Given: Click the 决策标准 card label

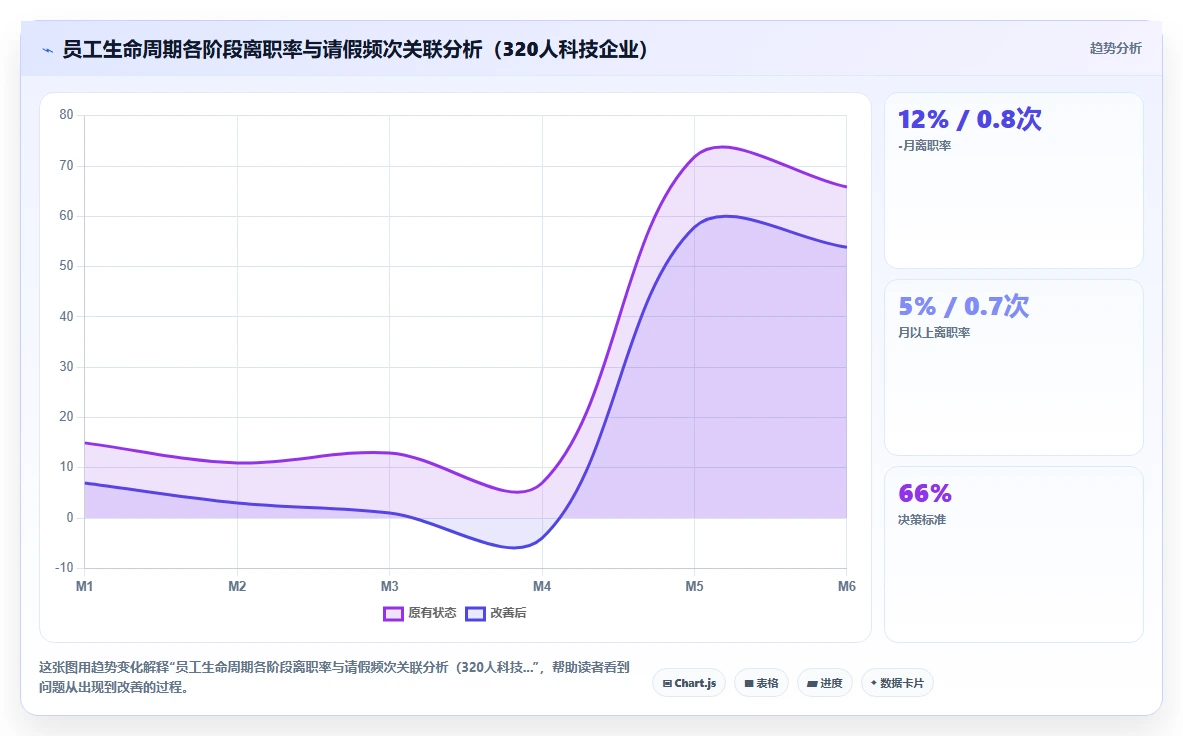Looking at the screenshot, I should click(x=922, y=520).
